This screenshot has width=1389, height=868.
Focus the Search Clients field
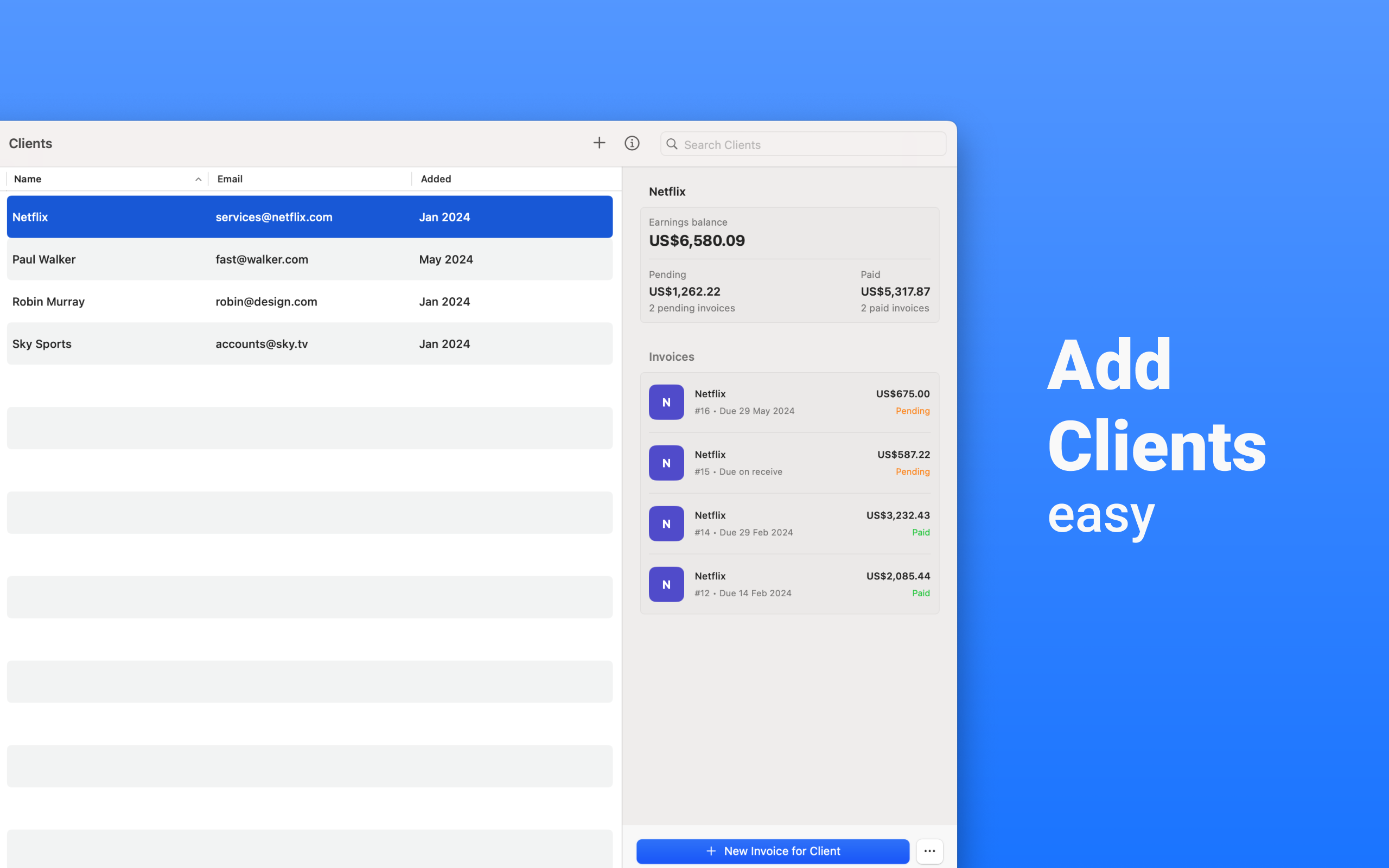pyautogui.click(x=803, y=144)
